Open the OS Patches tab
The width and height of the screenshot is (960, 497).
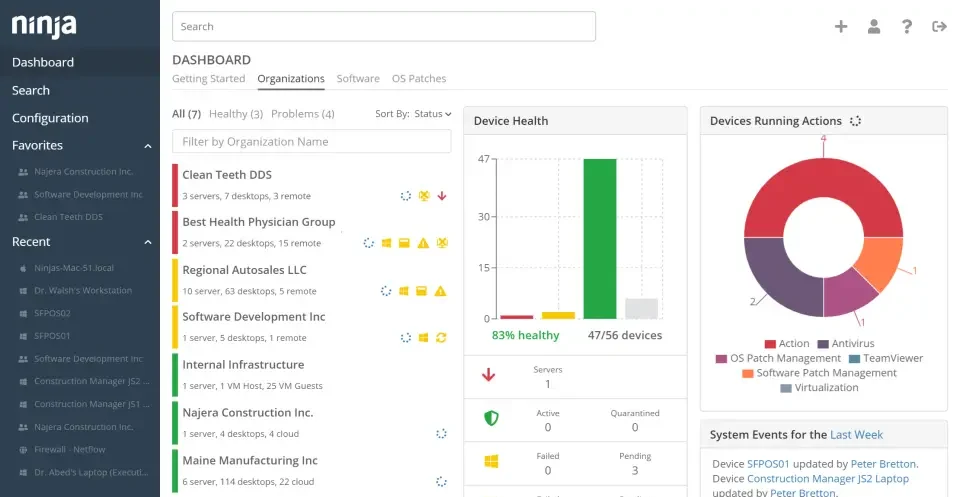[419, 78]
